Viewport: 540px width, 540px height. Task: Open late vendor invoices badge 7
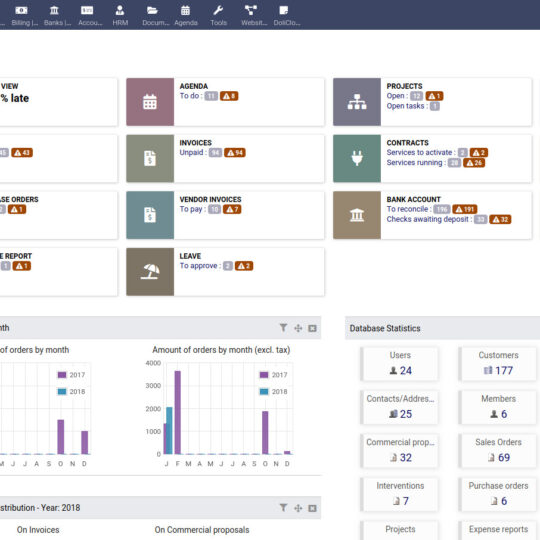pos(232,209)
